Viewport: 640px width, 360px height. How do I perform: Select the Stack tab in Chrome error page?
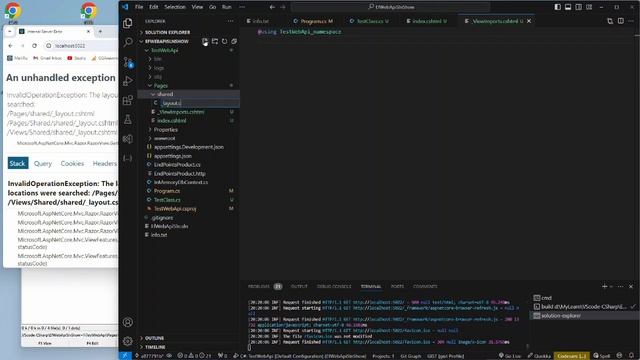click(18, 163)
